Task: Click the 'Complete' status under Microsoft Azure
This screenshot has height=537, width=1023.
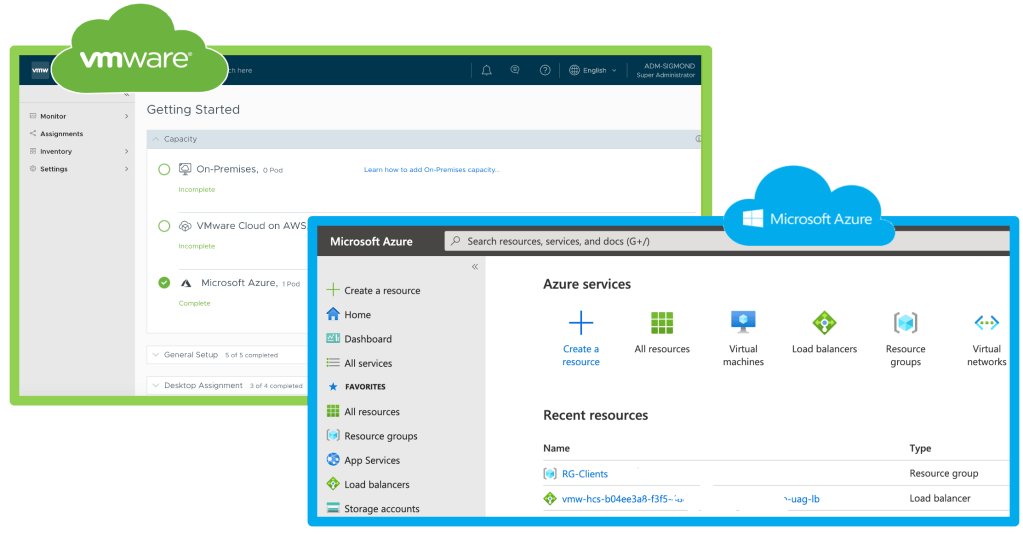Action: 194,303
